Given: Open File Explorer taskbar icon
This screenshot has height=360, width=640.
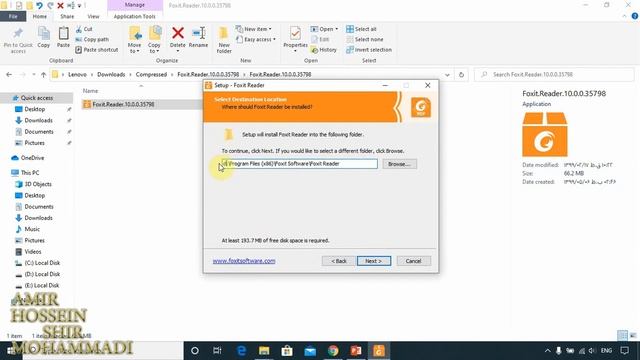Looking at the screenshot, I should 264,351.
